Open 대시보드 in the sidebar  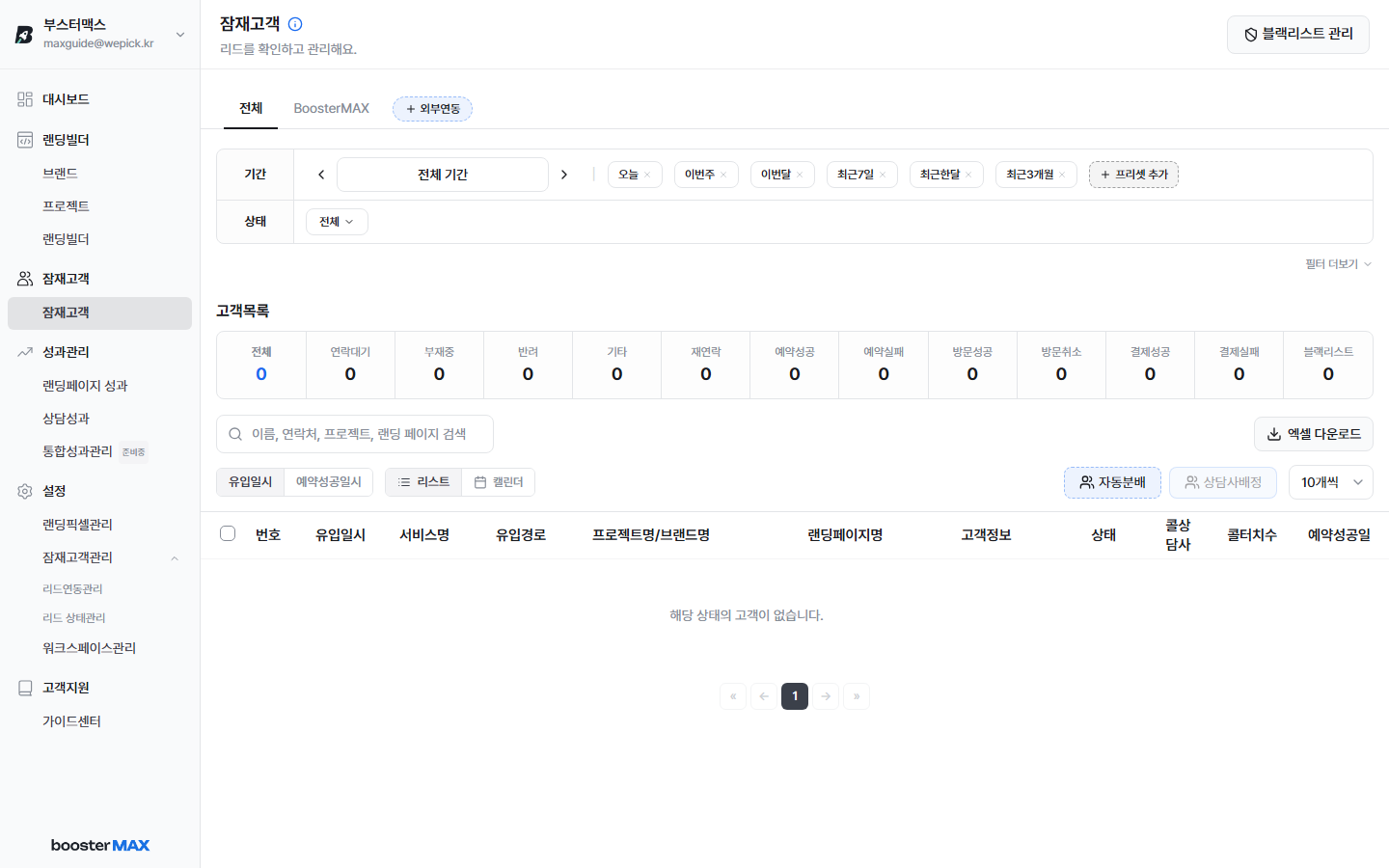click(66, 99)
